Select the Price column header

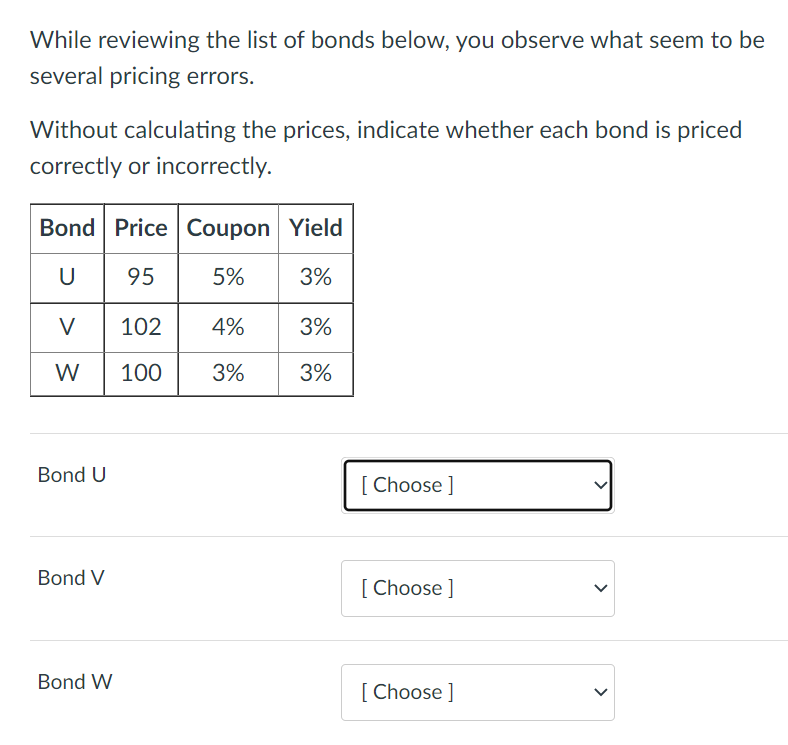141,228
